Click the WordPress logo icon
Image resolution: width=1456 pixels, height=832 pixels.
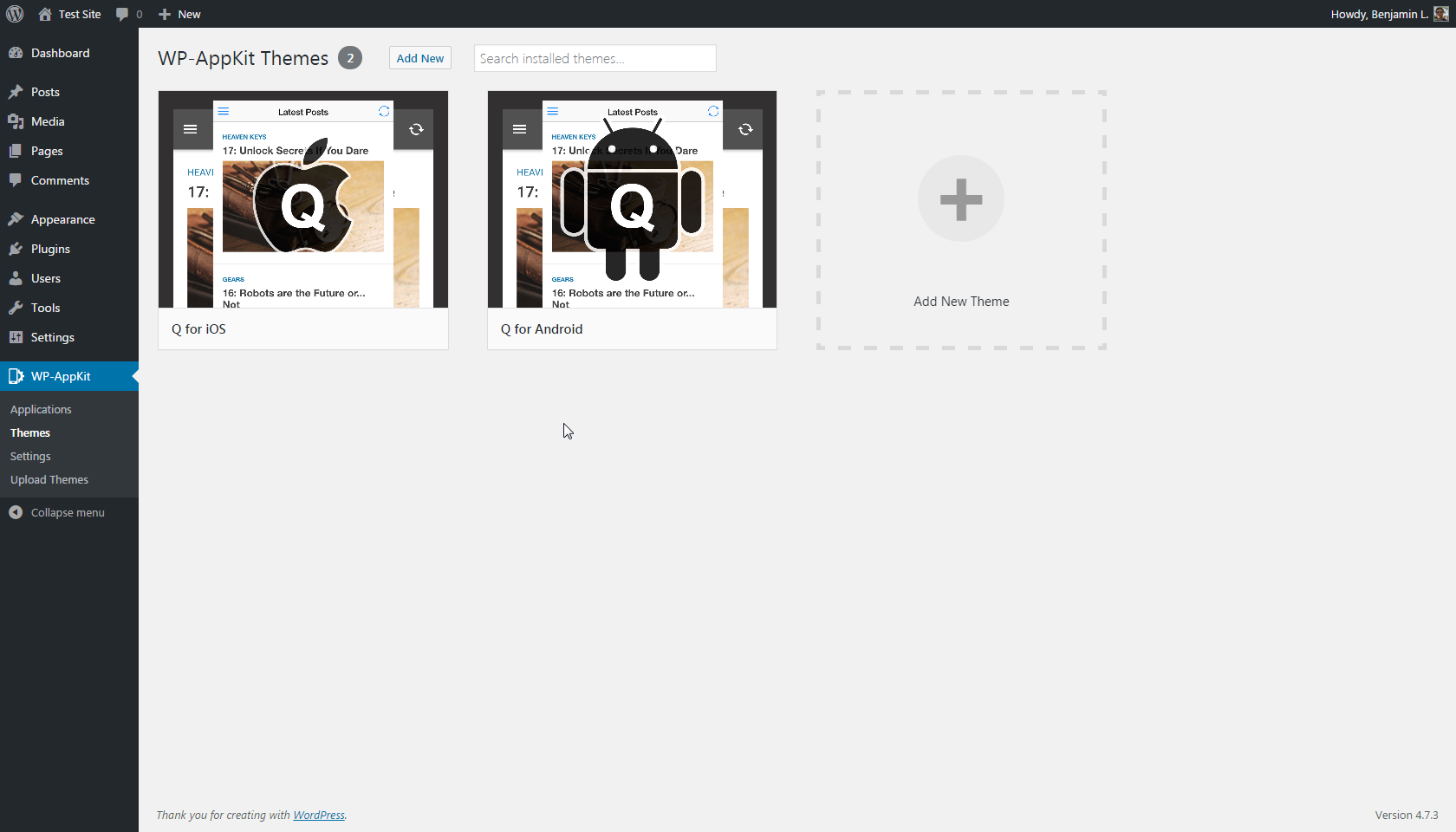pyautogui.click(x=15, y=14)
